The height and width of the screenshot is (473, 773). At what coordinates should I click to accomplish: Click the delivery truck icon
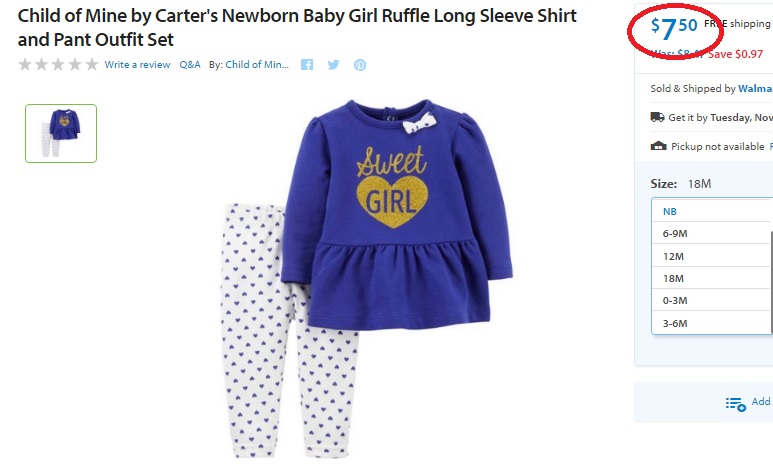(657, 117)
